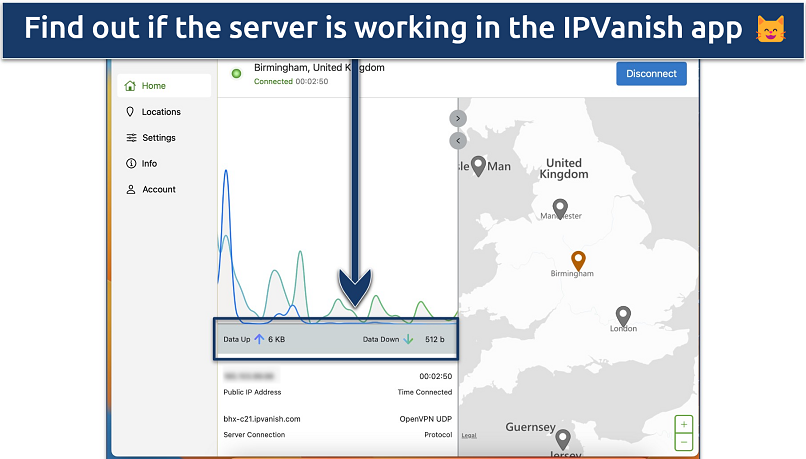This screenshot has height=459, width=806.
Task: Zoom in on the map
Action: (x=684, y=424)
